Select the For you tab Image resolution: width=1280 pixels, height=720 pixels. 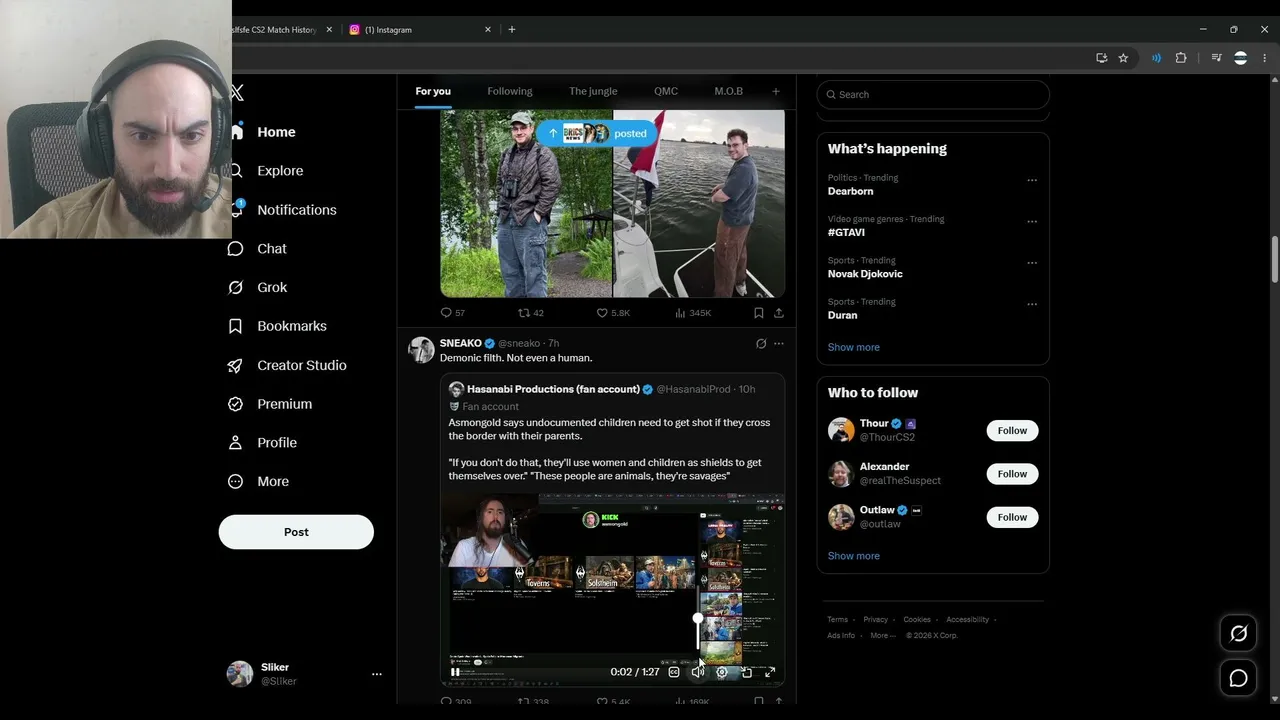(x=433, y=91)
